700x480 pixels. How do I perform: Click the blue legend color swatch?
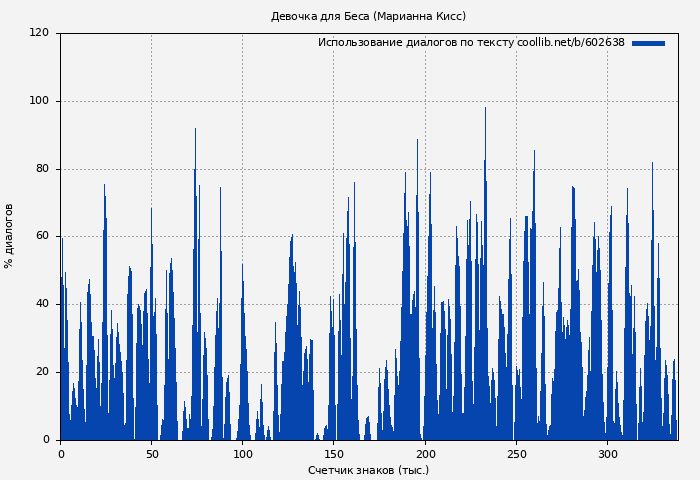coord(648,43)
